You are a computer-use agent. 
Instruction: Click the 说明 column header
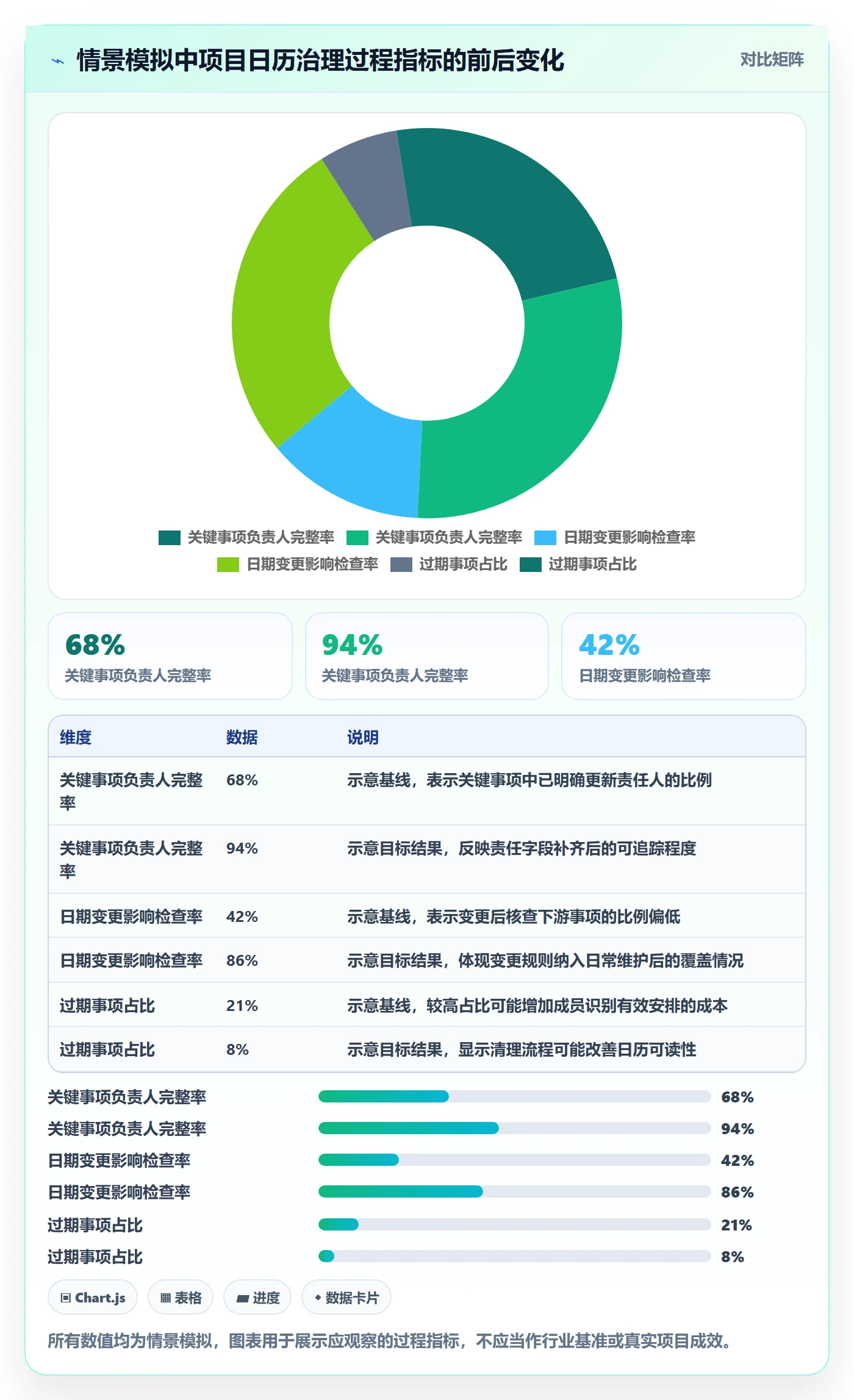point(363,737)
